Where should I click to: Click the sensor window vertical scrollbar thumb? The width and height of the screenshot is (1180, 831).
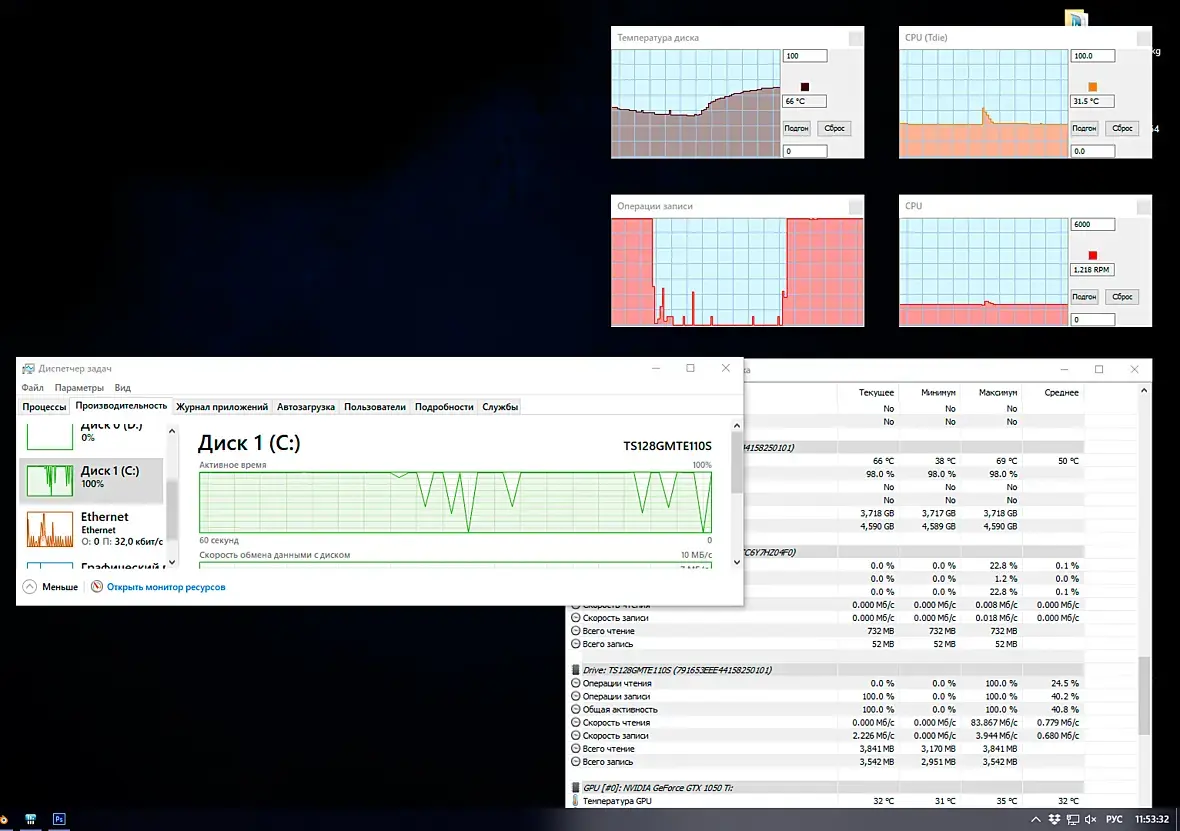pyautogui.click(x=1144, y=696)
